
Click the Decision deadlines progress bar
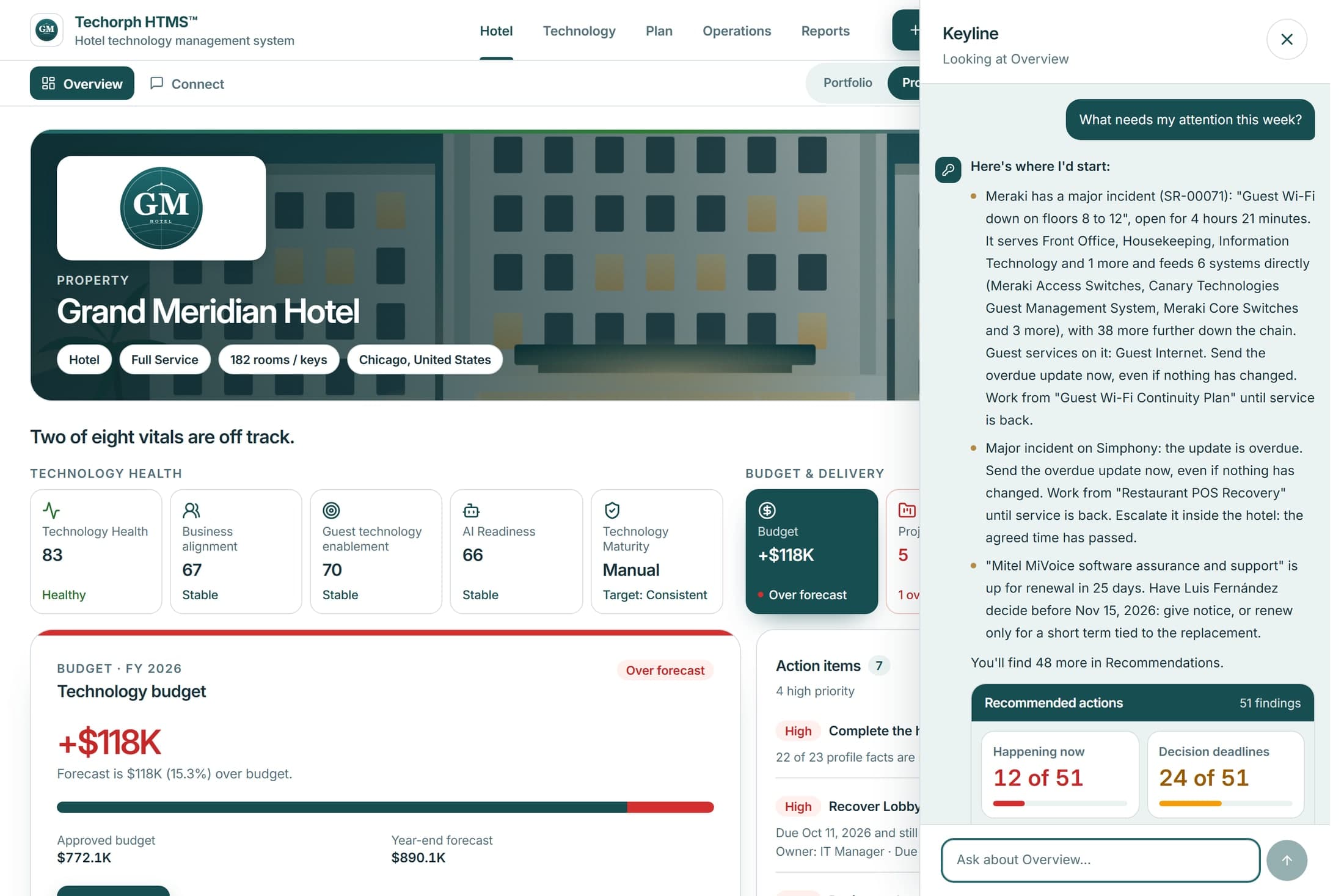point(1225,804)
